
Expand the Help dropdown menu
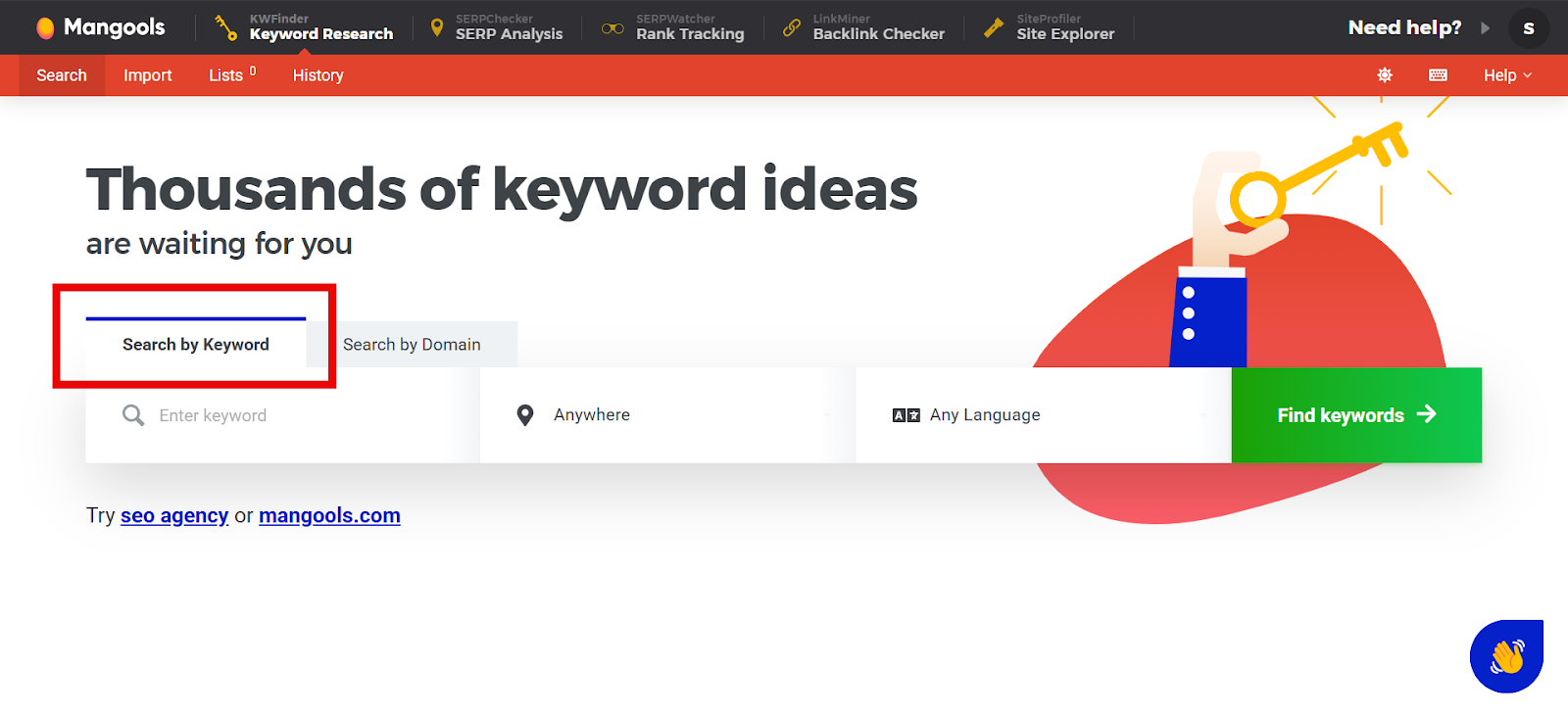pos(1507,75)
